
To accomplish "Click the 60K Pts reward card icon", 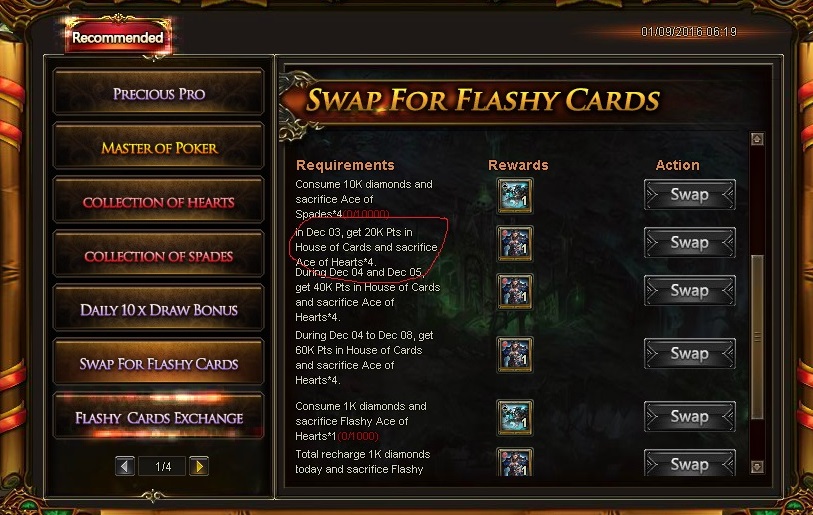I will tap(514, 354).
